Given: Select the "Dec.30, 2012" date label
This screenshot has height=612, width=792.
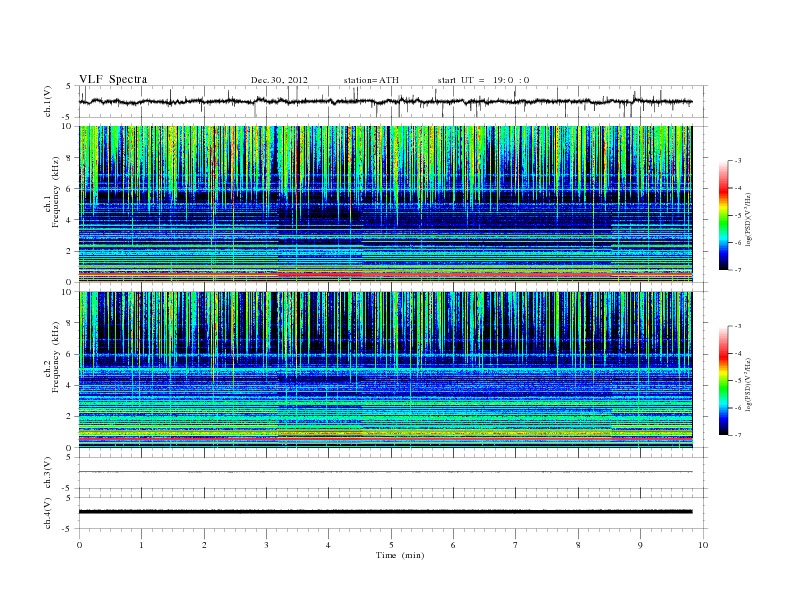Looking at the screenshot, I should pyautogui.click(x=279, y=80).
